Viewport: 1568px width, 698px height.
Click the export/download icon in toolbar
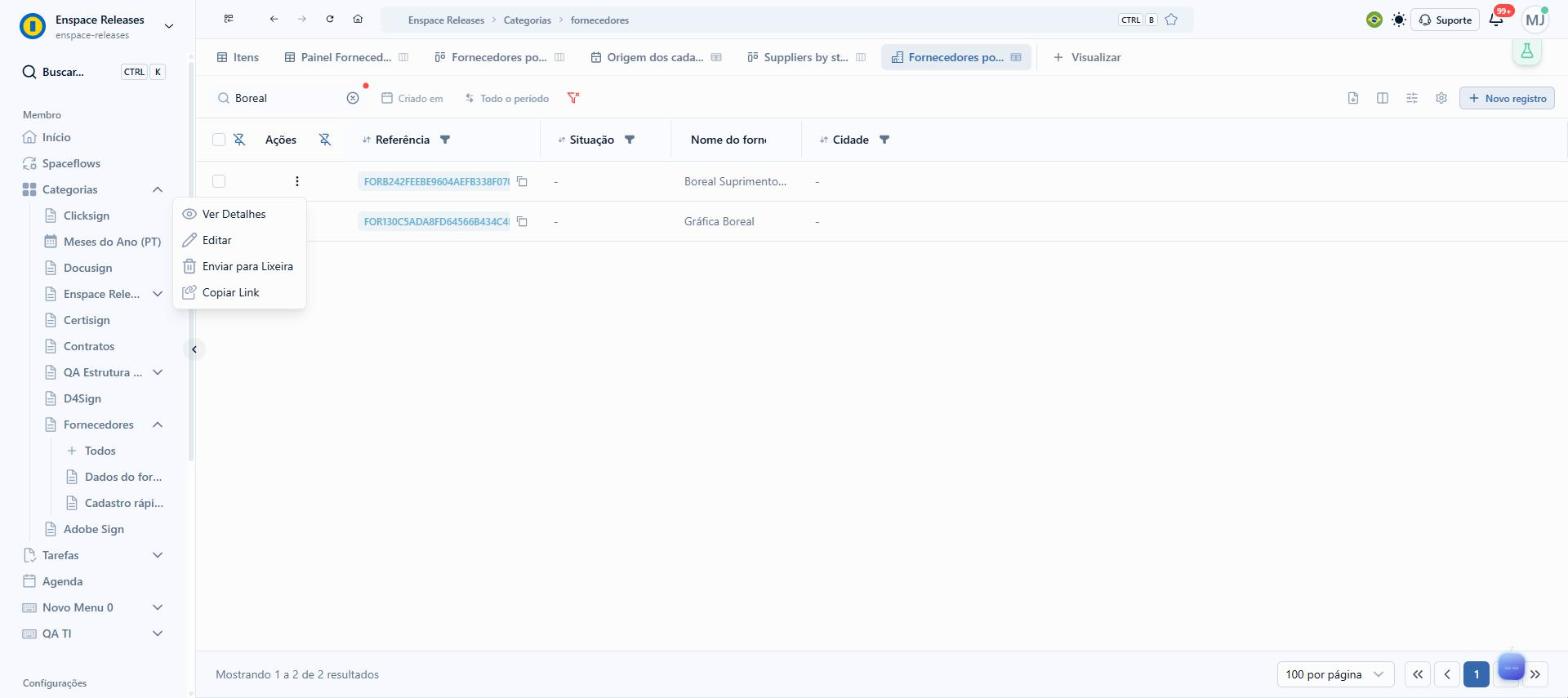(1353, 98)
